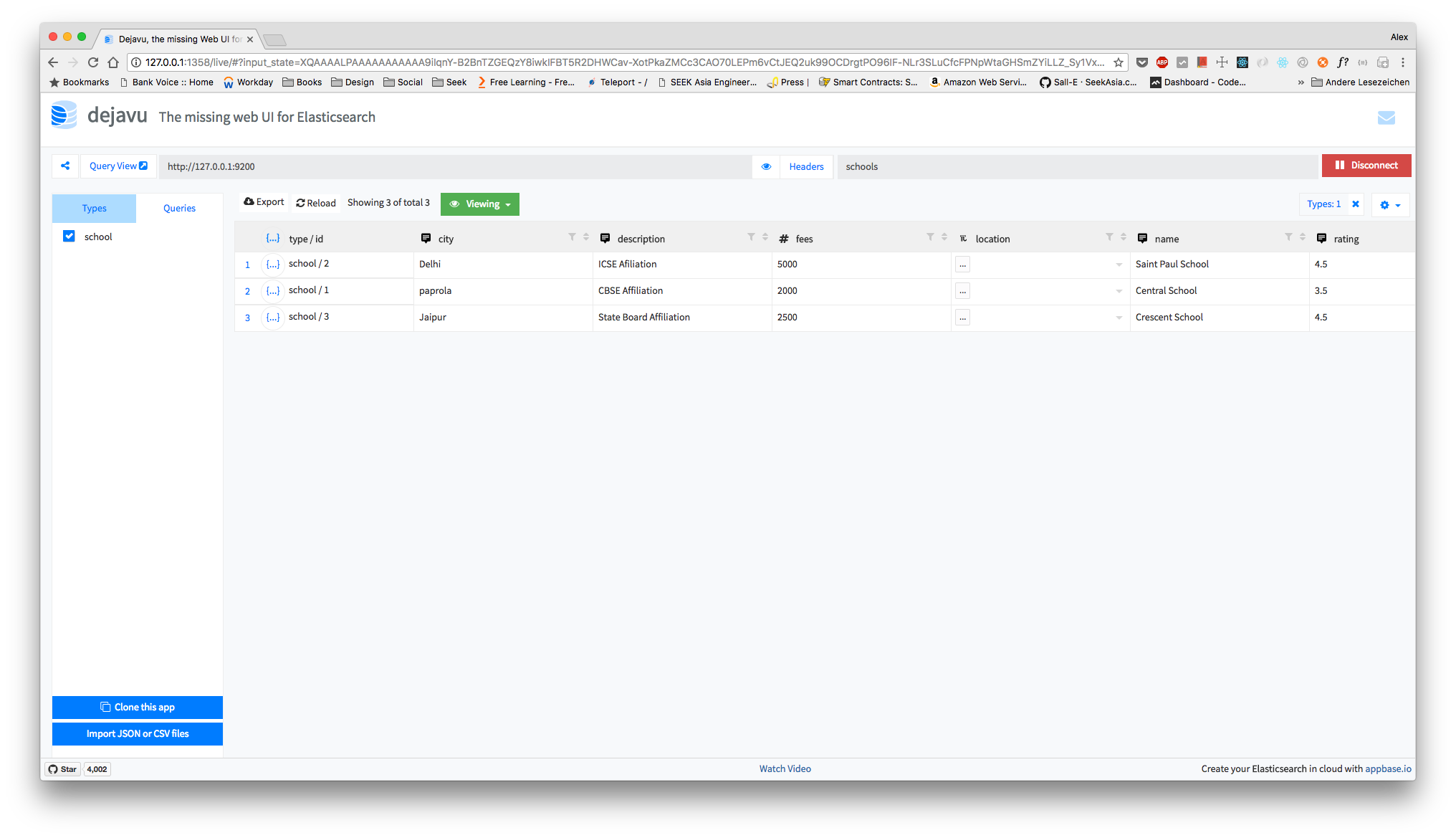Click the eye icon next to URL field
The width and height of the screenshot is (1456, 838).
click(766, 166)
